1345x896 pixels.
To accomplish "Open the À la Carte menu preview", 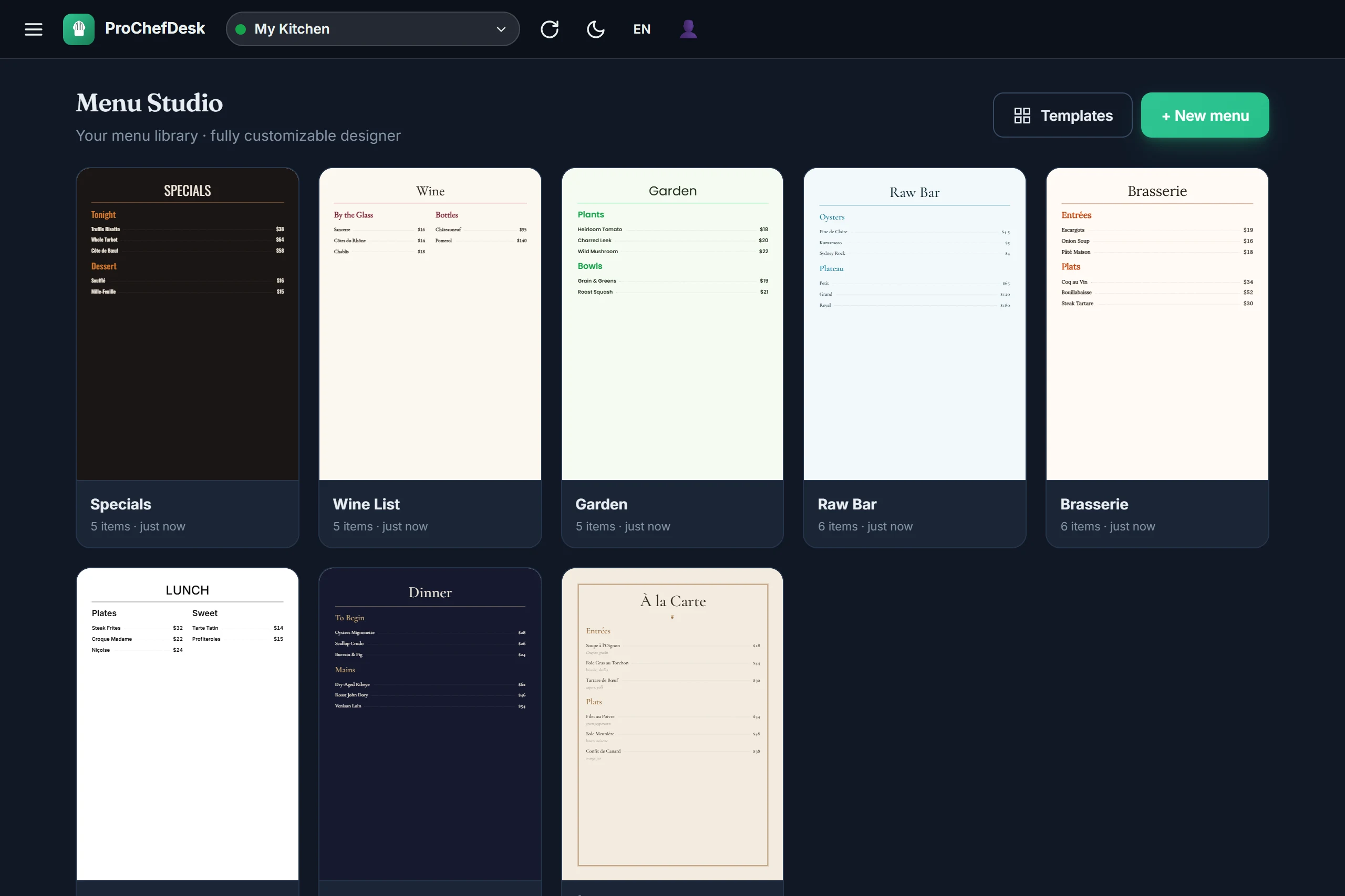I will coord(672,724).
